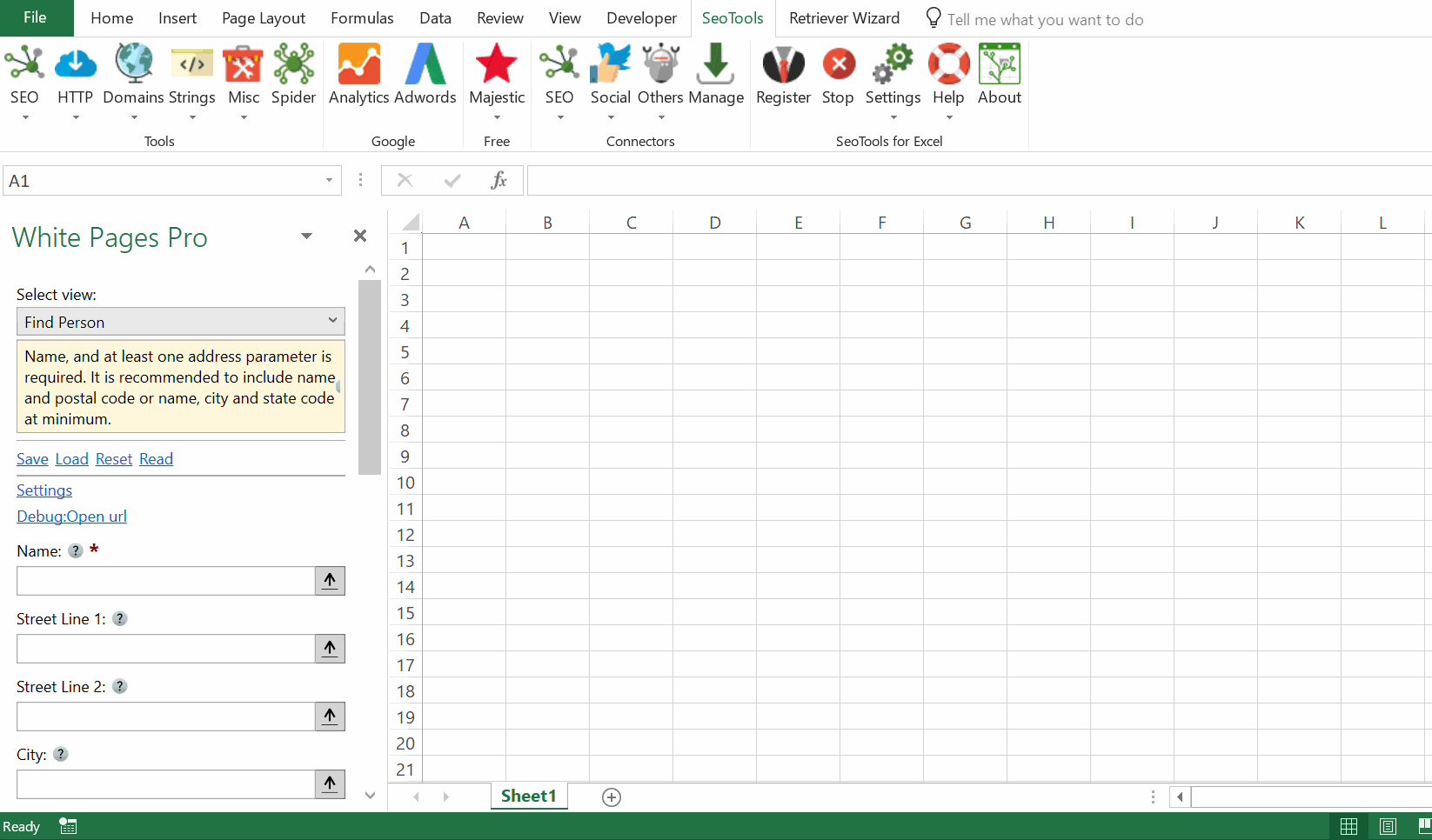Expand the Strings dropdown arrow
The width and height of the screenshot is (1432, 840).
[x=192, y=117]
